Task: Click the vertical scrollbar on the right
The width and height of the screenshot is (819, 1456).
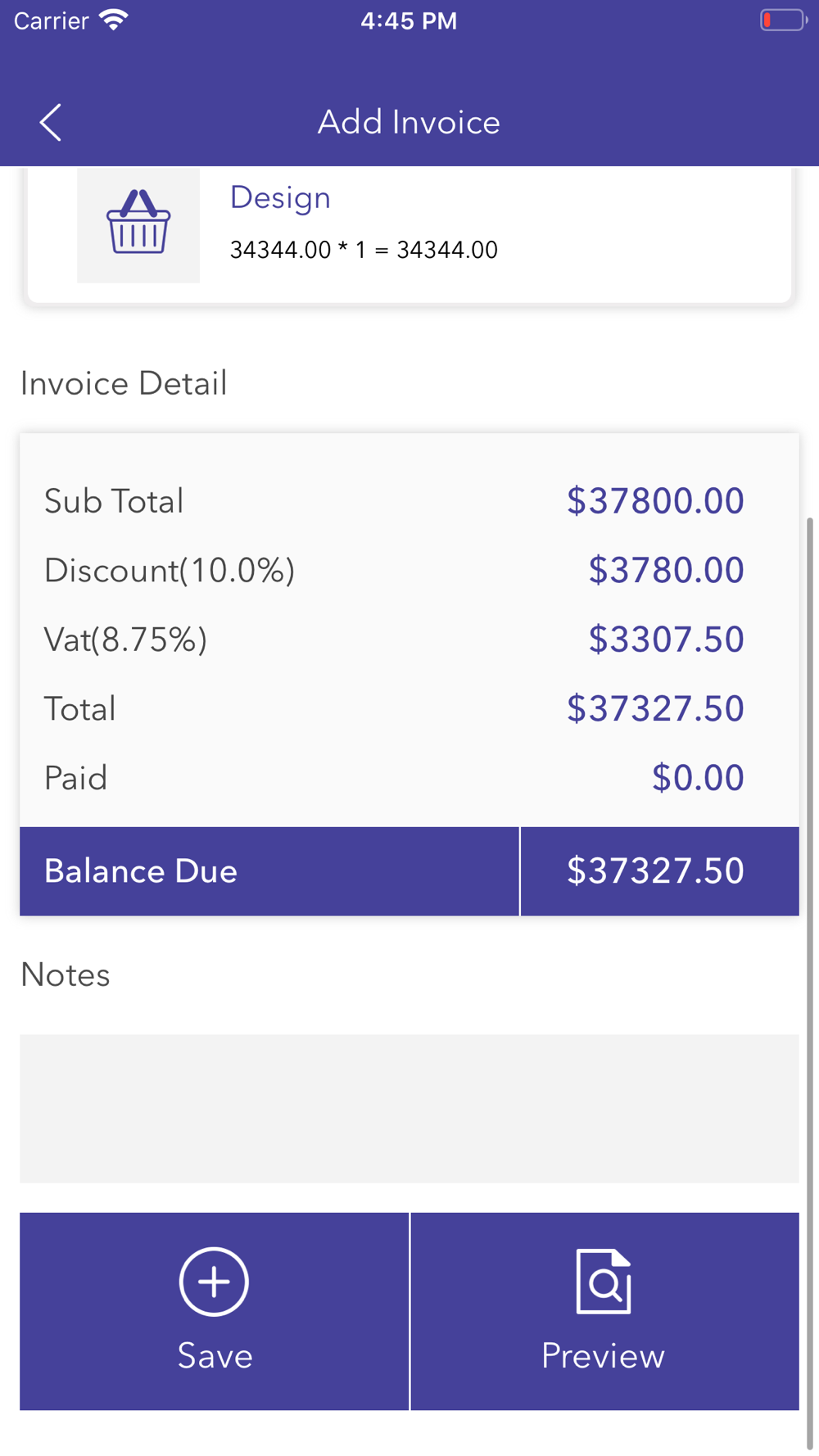Action: pos(810,983)
